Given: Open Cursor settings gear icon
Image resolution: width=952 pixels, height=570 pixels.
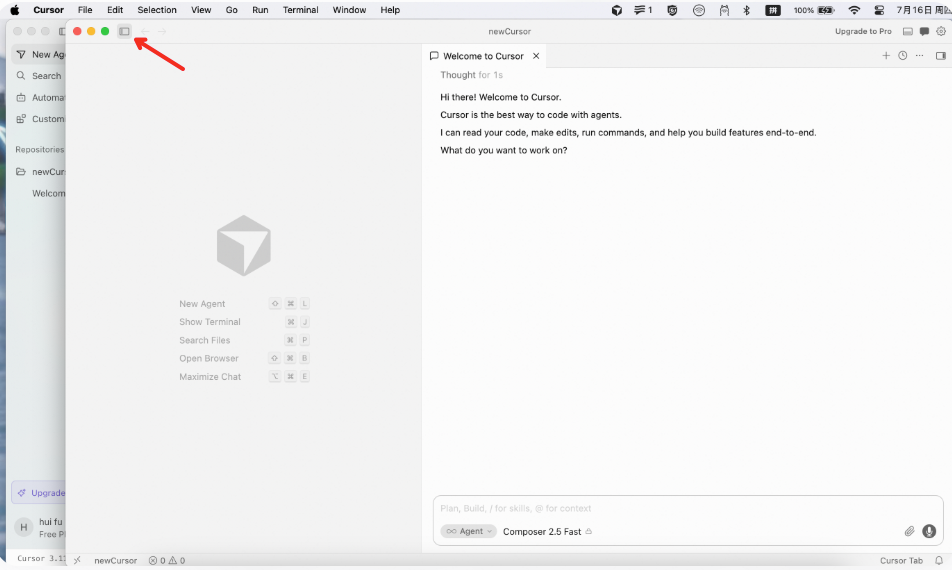Looking at the screenshot, I should [x=940, y=31].
